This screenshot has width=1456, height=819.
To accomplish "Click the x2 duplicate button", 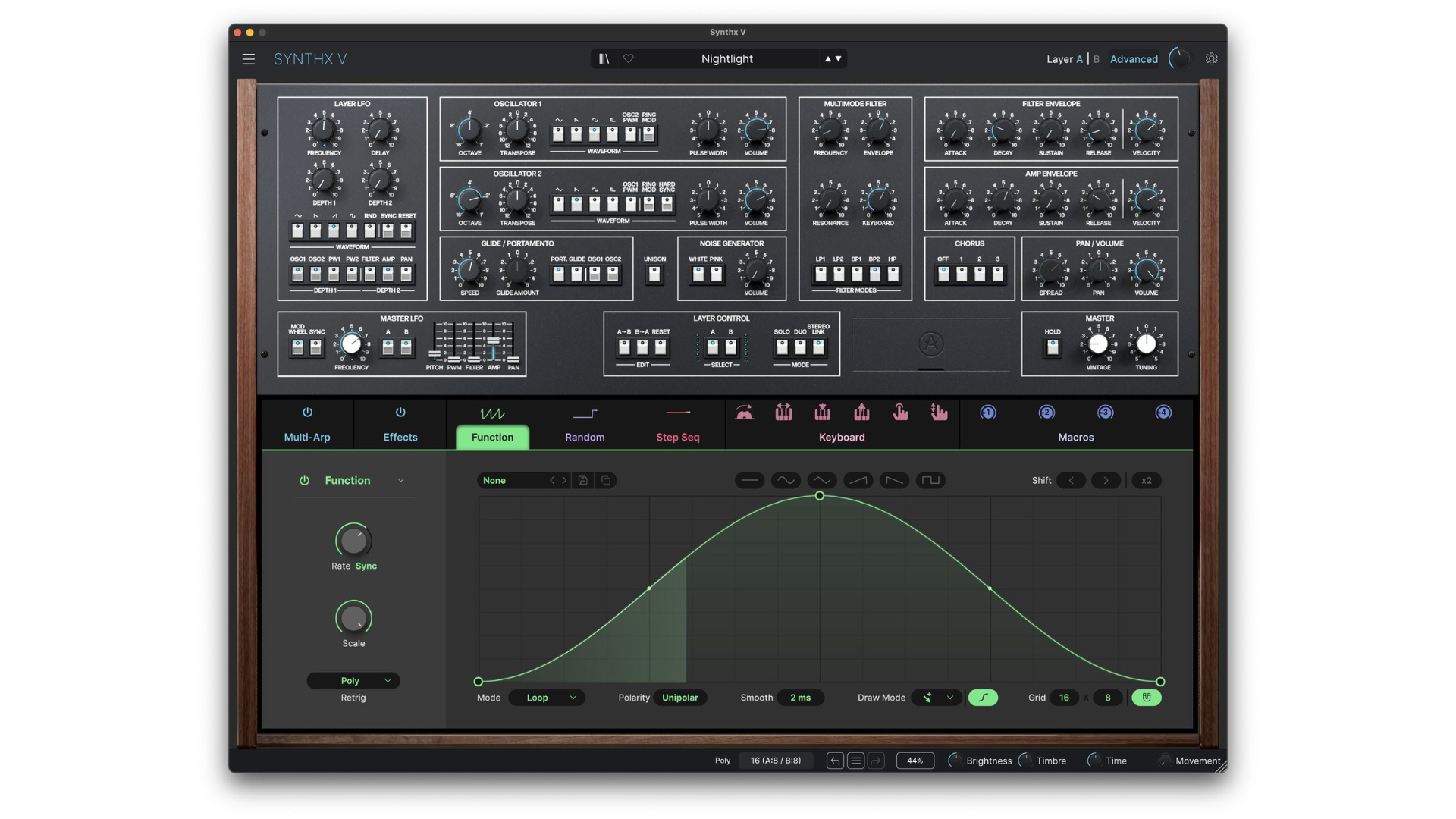I will point(1147,480).
